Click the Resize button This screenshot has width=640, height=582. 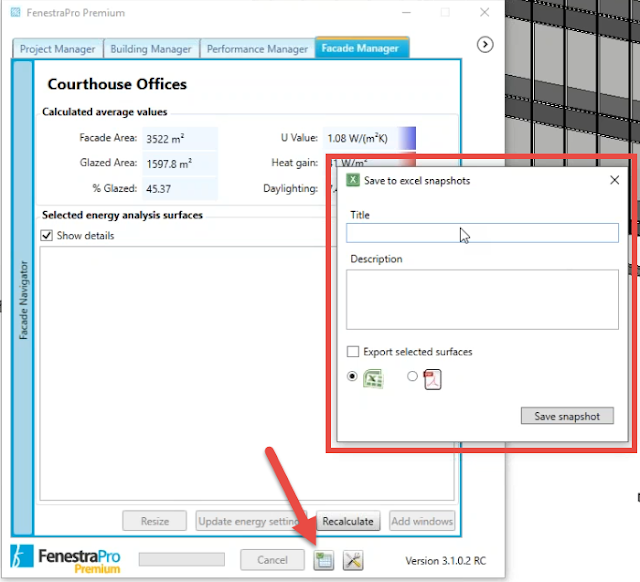pyautogui.click(x=155, y=521)
